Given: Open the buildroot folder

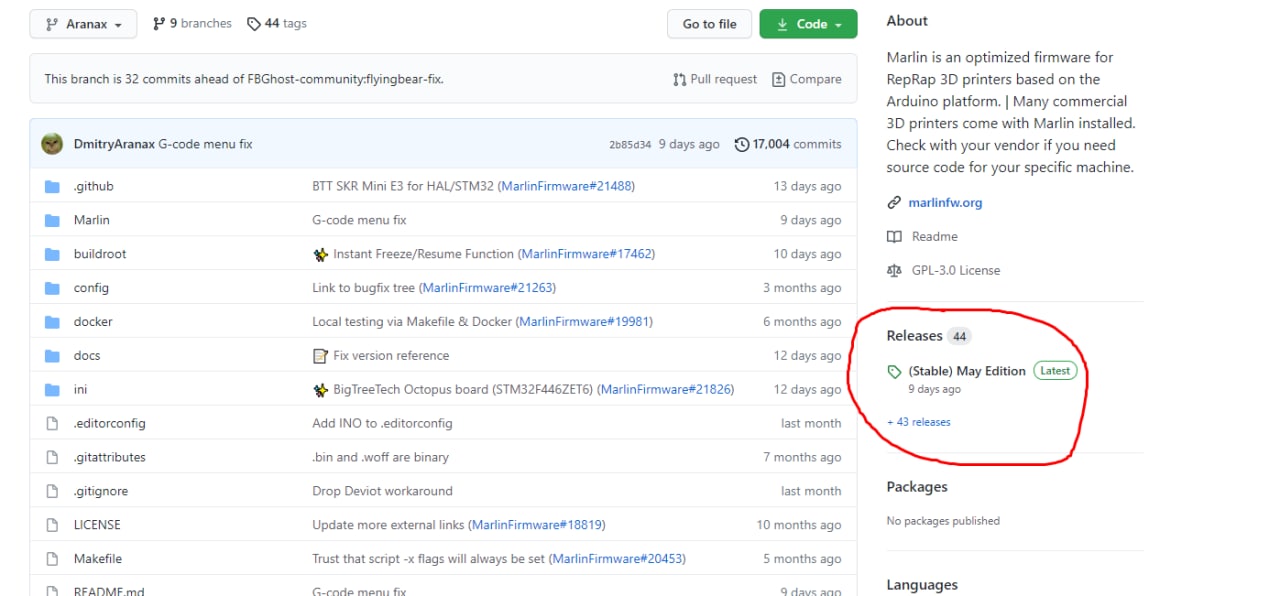Looking at the screenshot, I should 100,254.
